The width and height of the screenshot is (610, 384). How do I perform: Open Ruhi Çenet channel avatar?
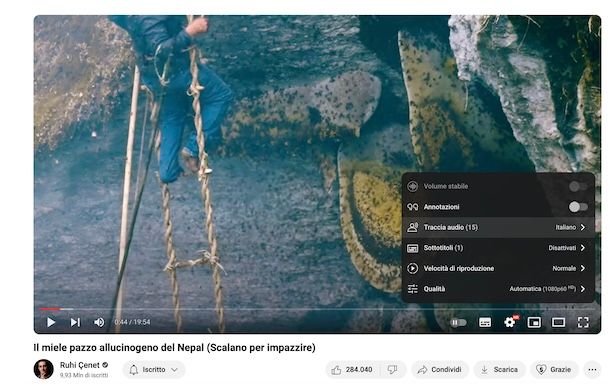pyautogui.click(x=44, y=369)
